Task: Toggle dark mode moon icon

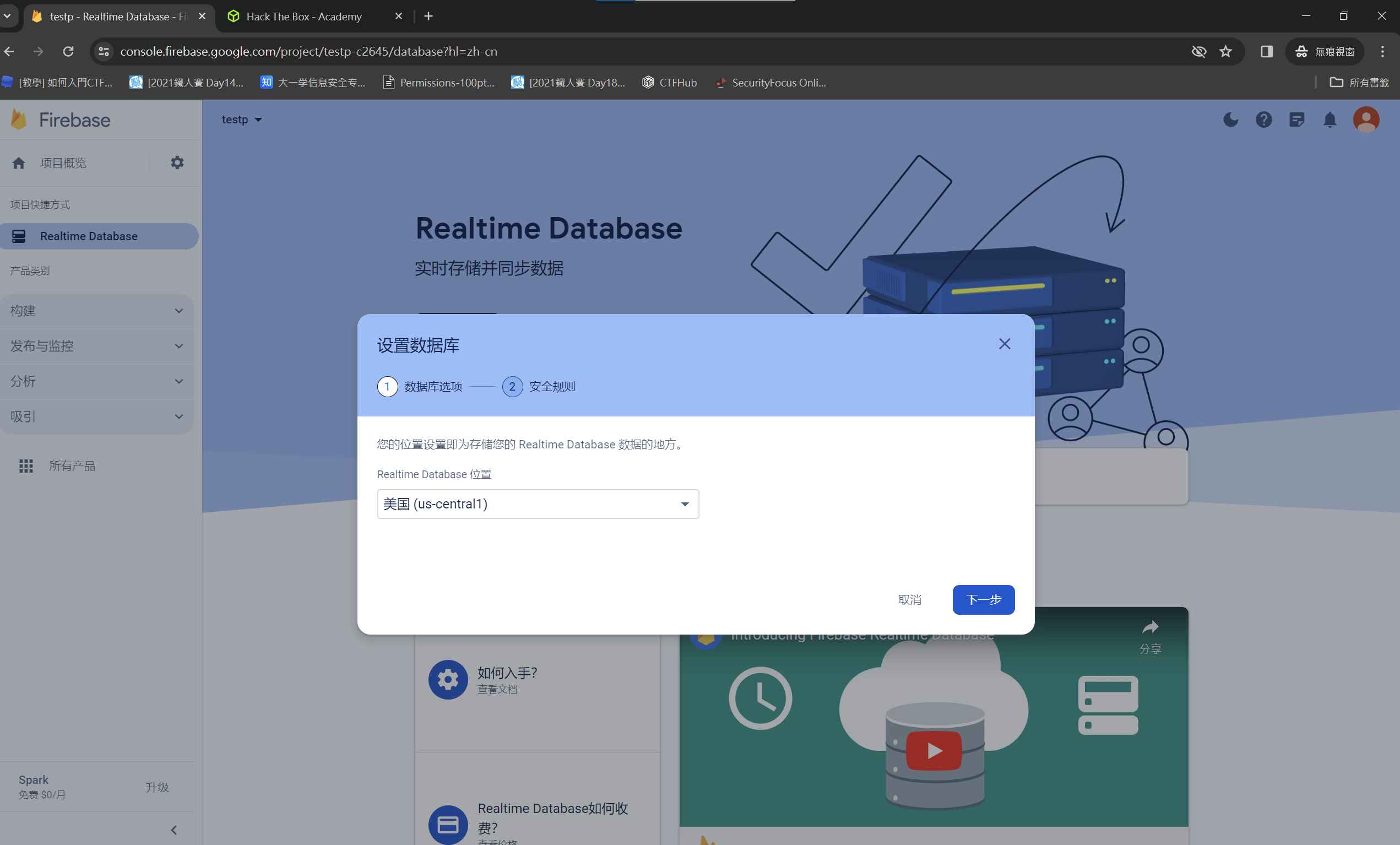Action: click(1230, 120)
